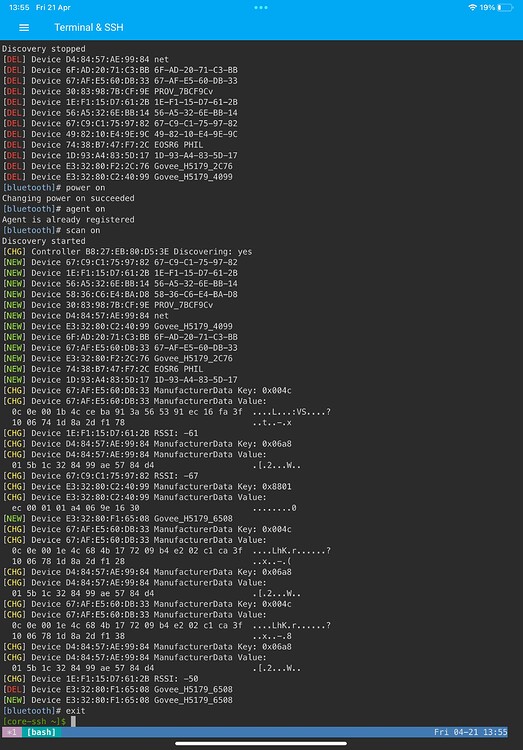This screenshot has width=523, height=750.
Task: Click the NEW Govee_H5179_4099 device line
Action: pos(118,326)
